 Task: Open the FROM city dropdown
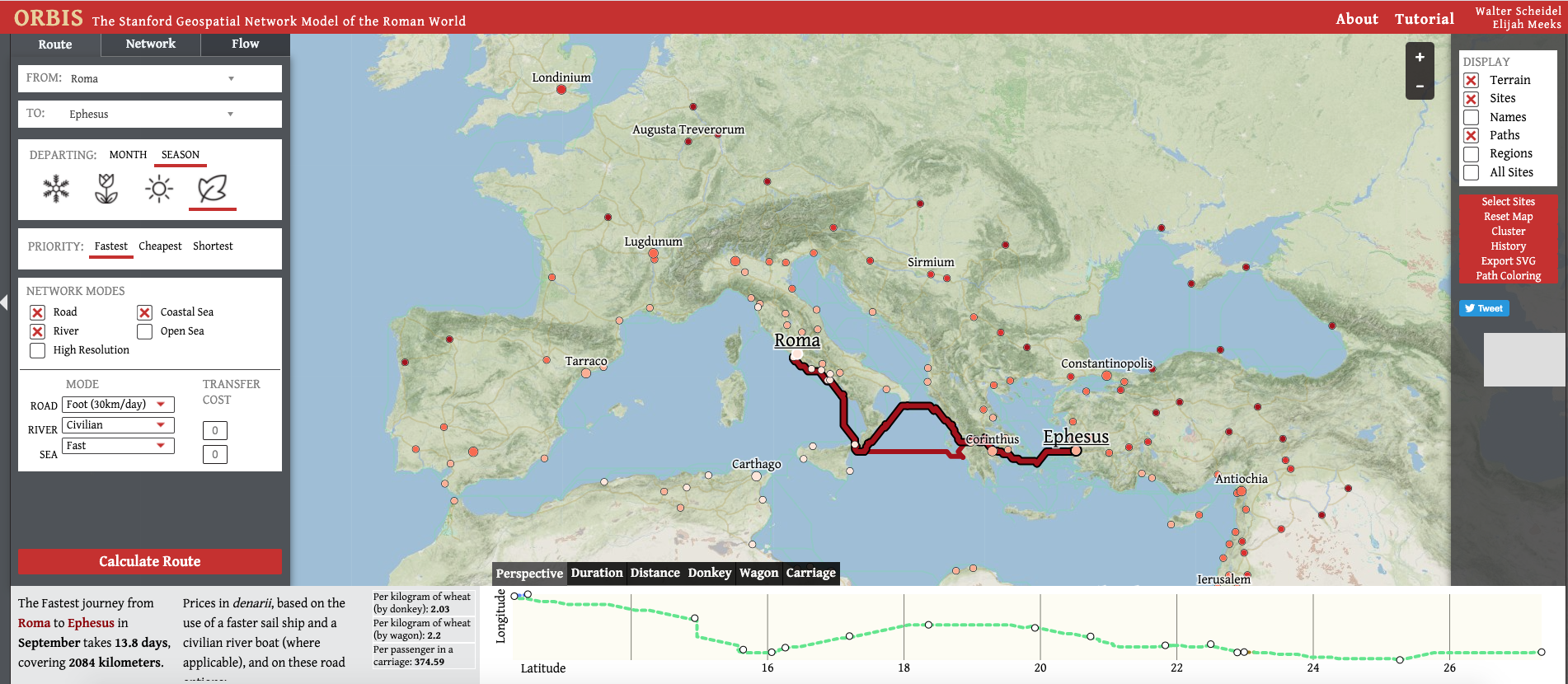point(231,79)
